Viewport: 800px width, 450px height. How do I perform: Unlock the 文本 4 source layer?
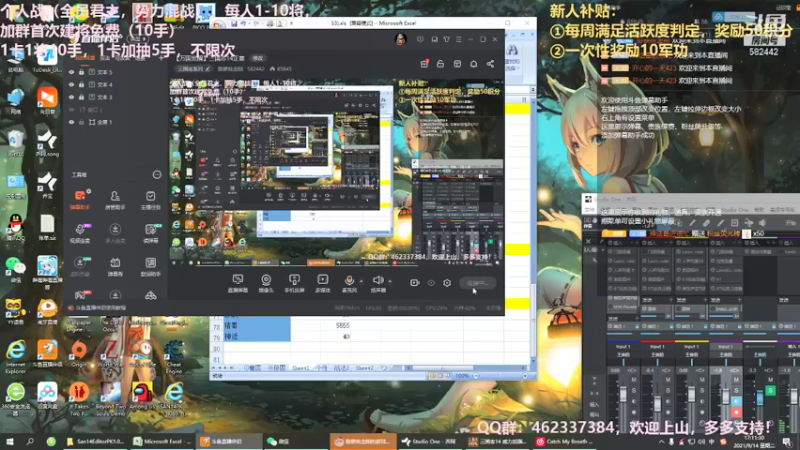81,85
